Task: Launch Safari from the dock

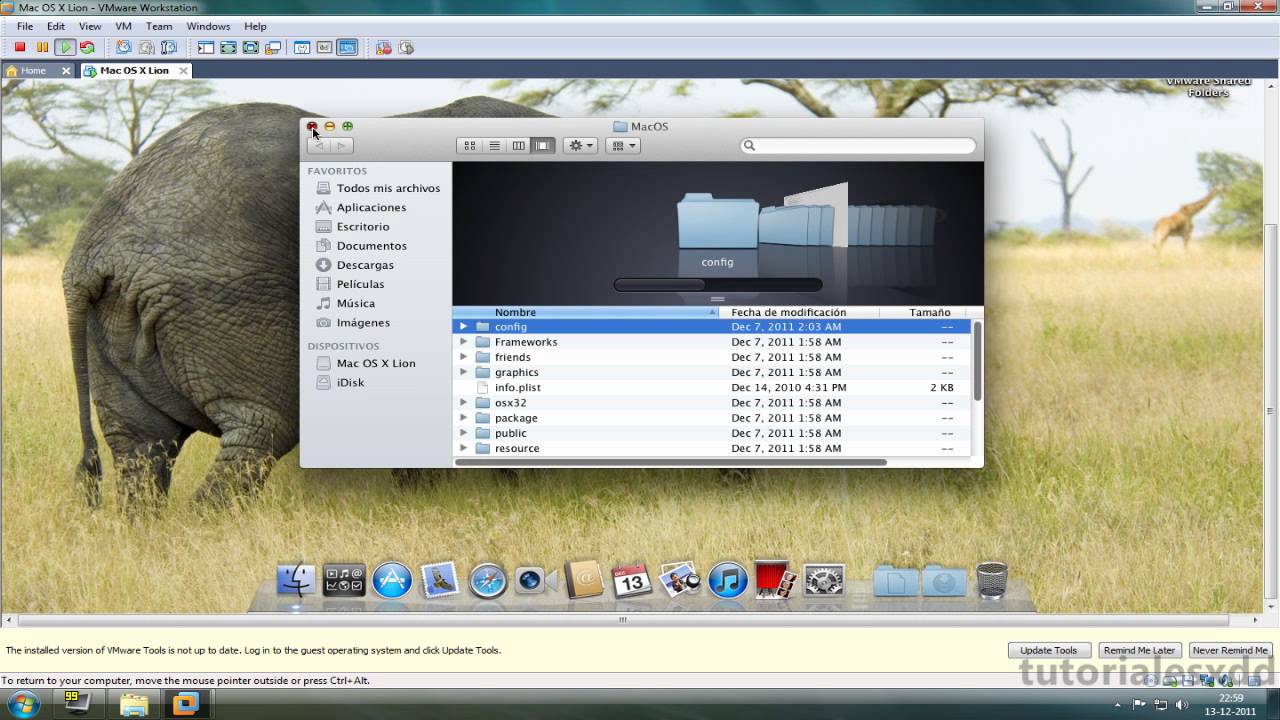Action: tap(488, 580)
